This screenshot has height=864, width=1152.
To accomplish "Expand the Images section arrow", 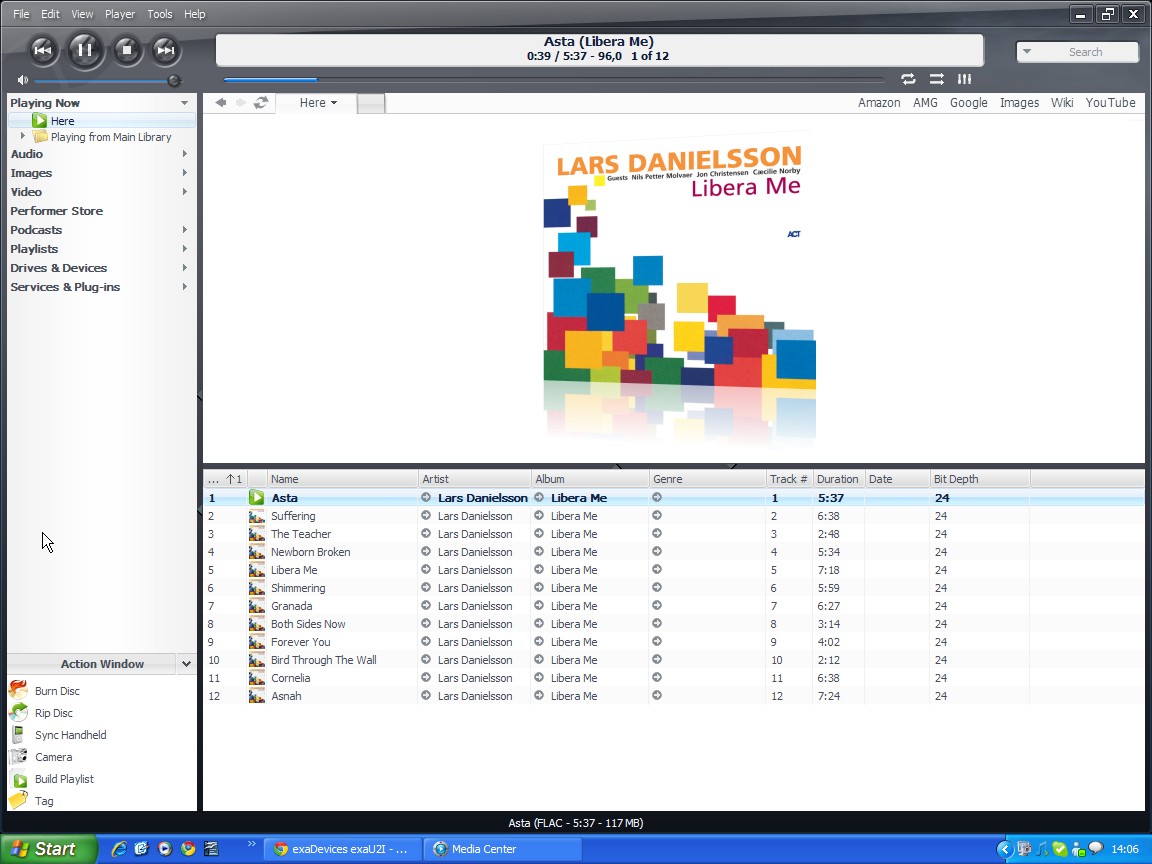I will (x=184, y=173).
